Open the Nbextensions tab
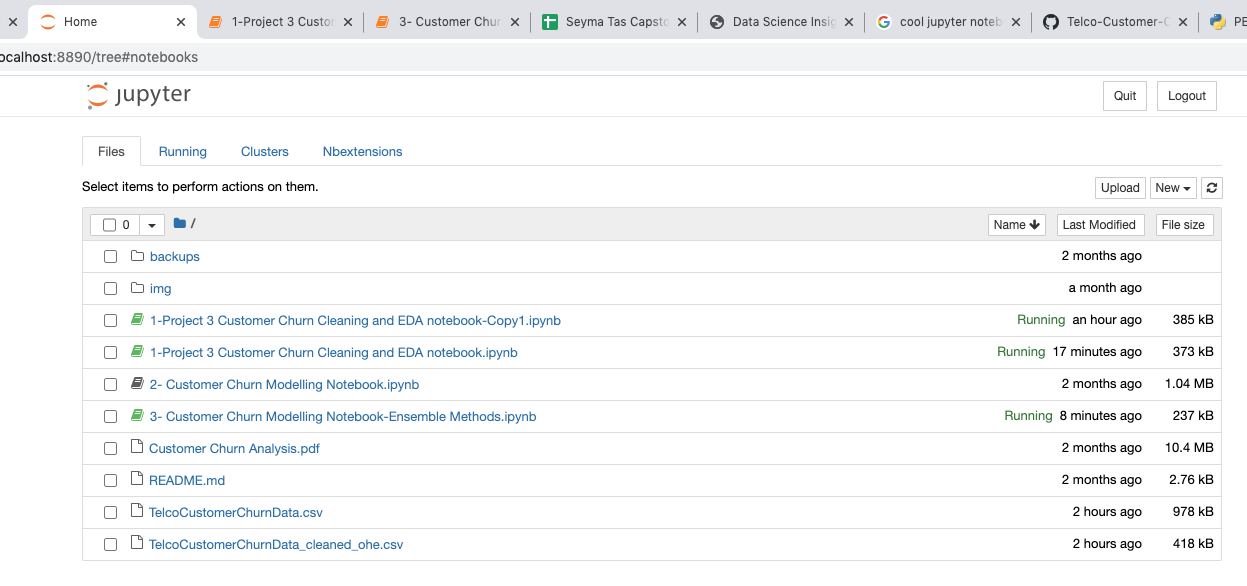Screen dimensions: 1247x586 click(362, 152)
